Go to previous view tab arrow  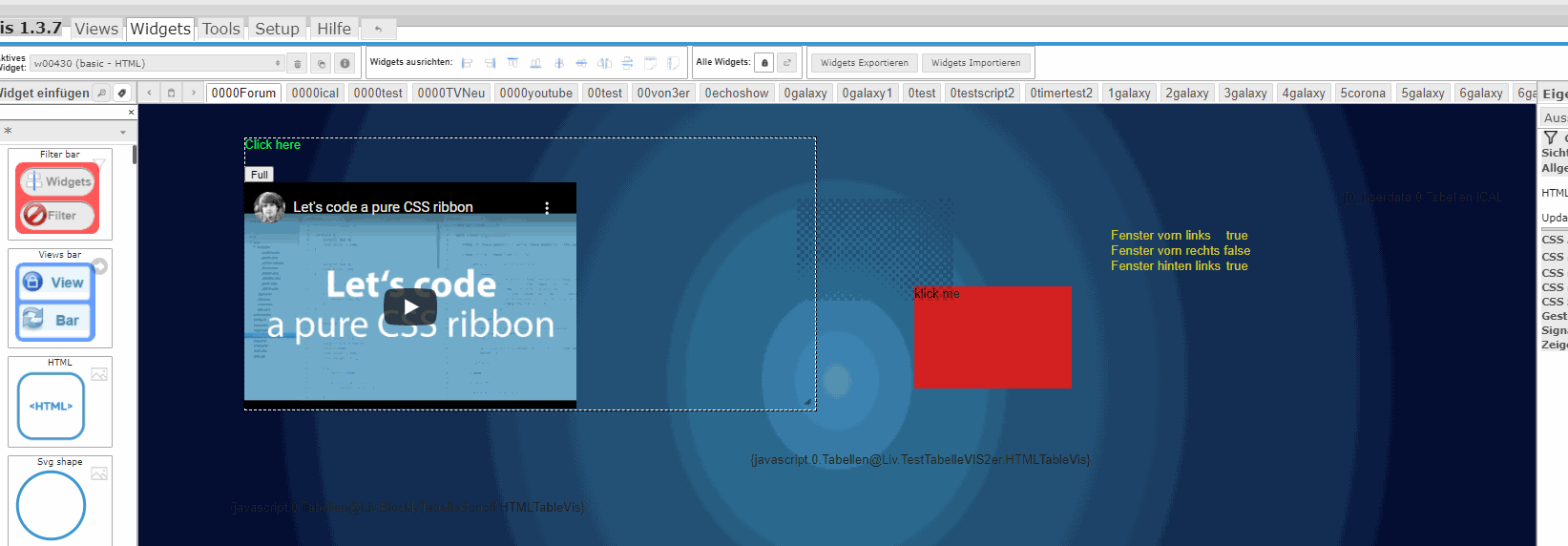coord(149,93)
